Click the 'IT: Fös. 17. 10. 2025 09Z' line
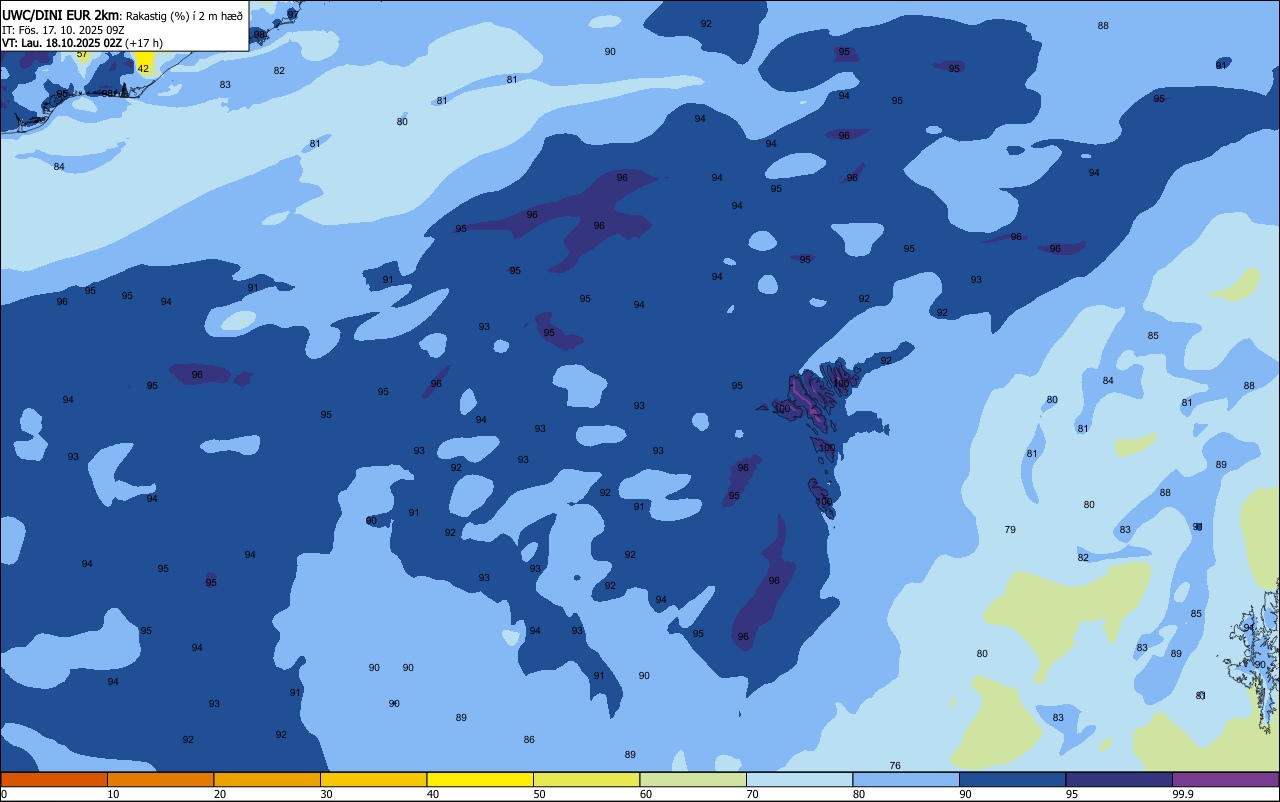This screenshot has width=1280, height=802. 63,30
